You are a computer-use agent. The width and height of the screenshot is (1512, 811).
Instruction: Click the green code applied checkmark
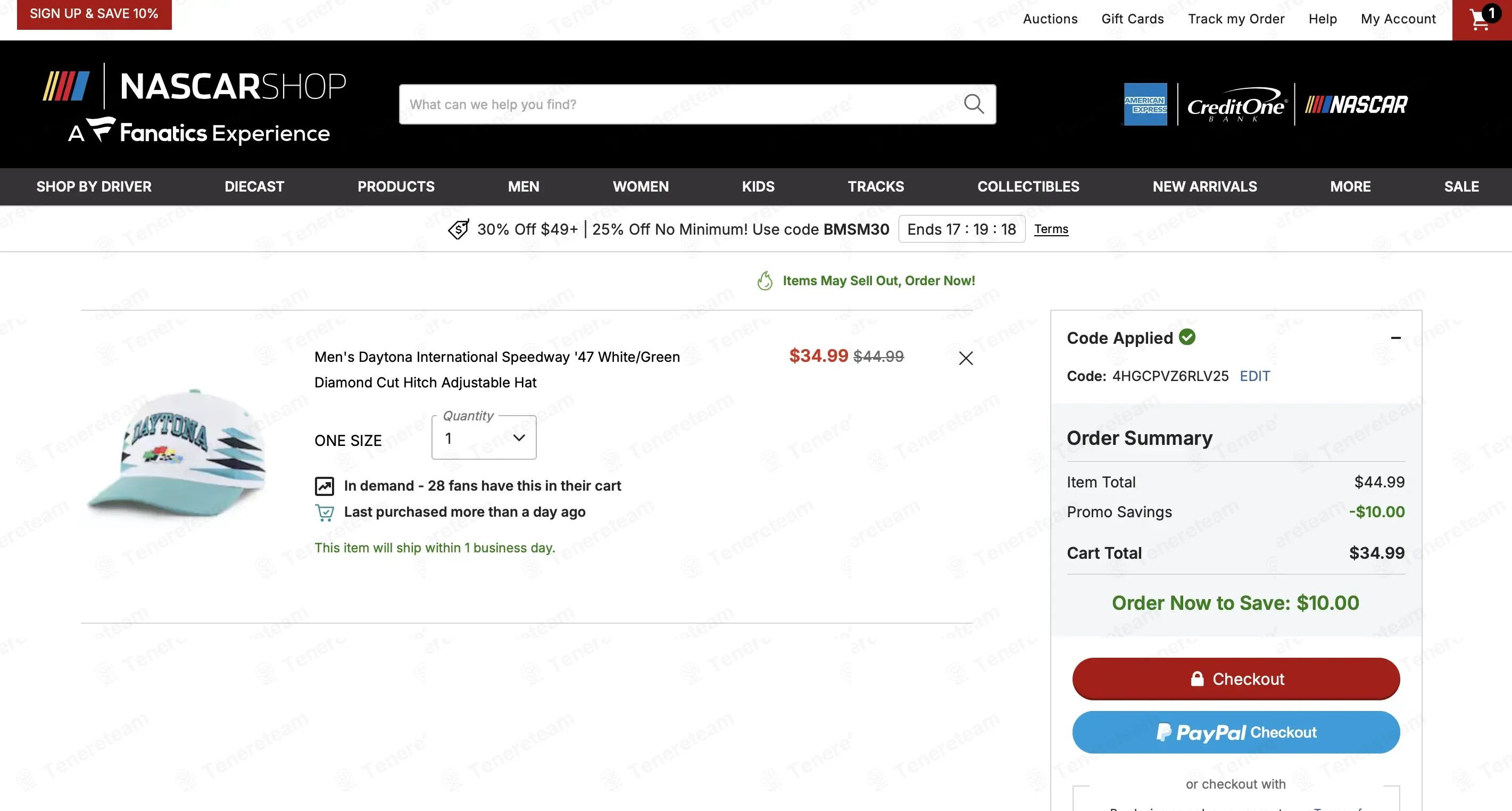(1187, 337)
